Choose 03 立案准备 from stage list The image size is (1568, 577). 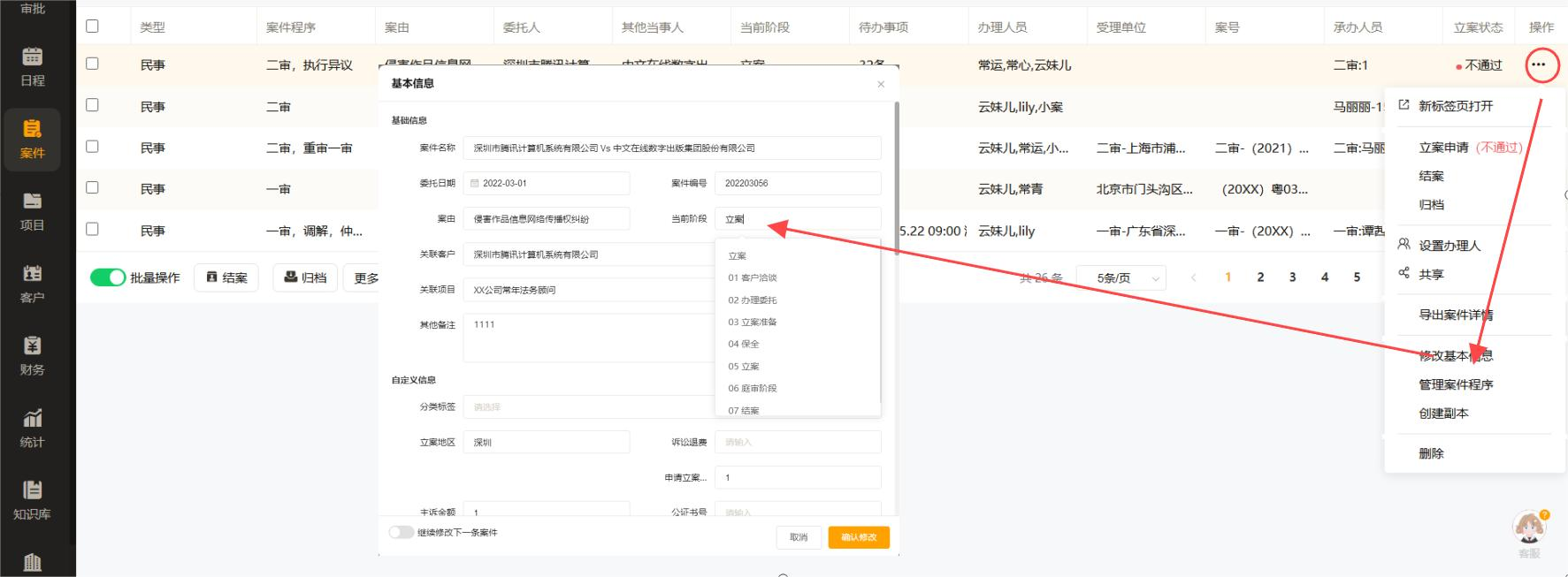753,322
